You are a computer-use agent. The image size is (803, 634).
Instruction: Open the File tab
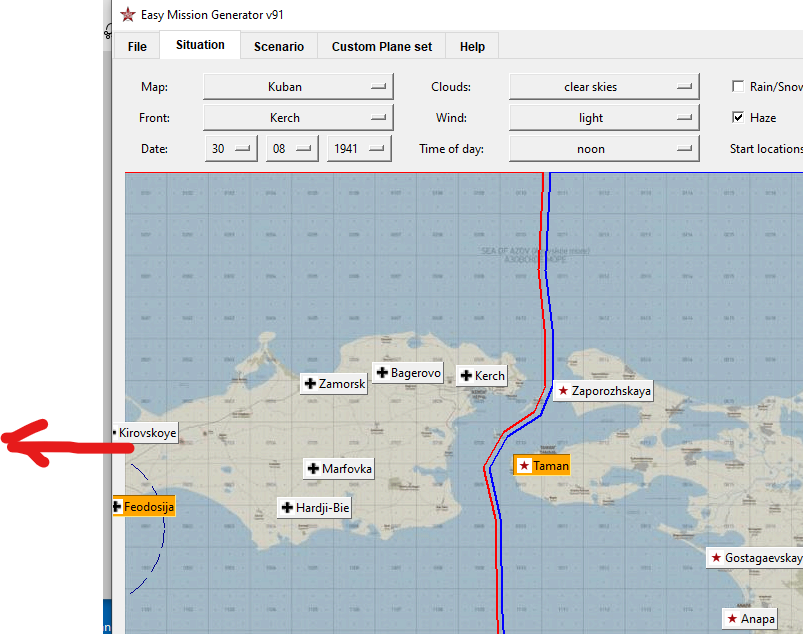pos(137,46)
